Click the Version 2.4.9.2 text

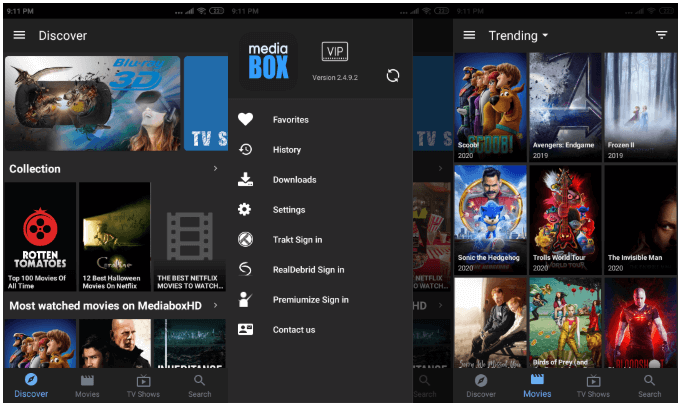point(336,78)
